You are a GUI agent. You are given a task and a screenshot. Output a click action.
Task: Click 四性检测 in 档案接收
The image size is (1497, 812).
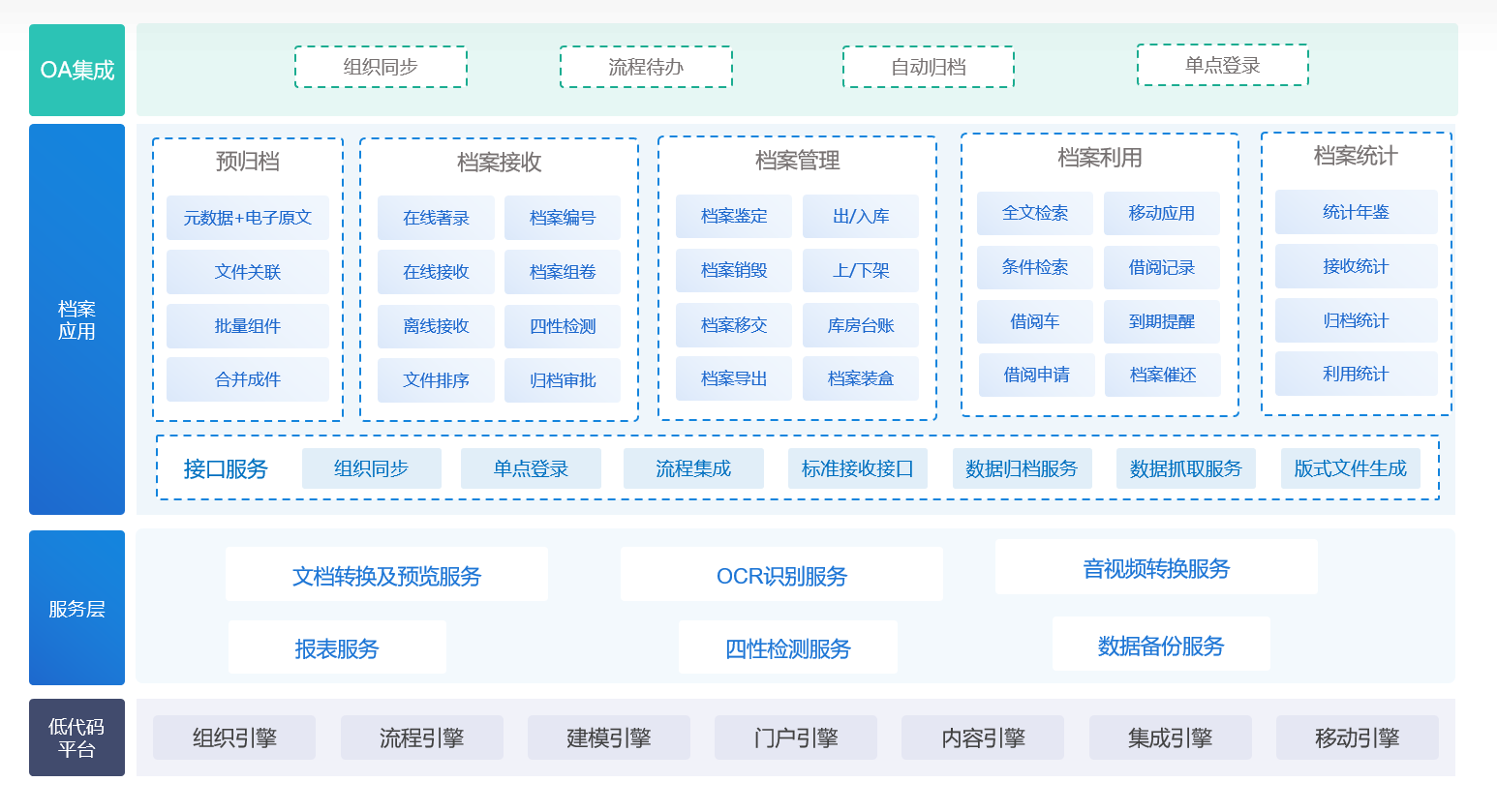click(x=563, y=326)
